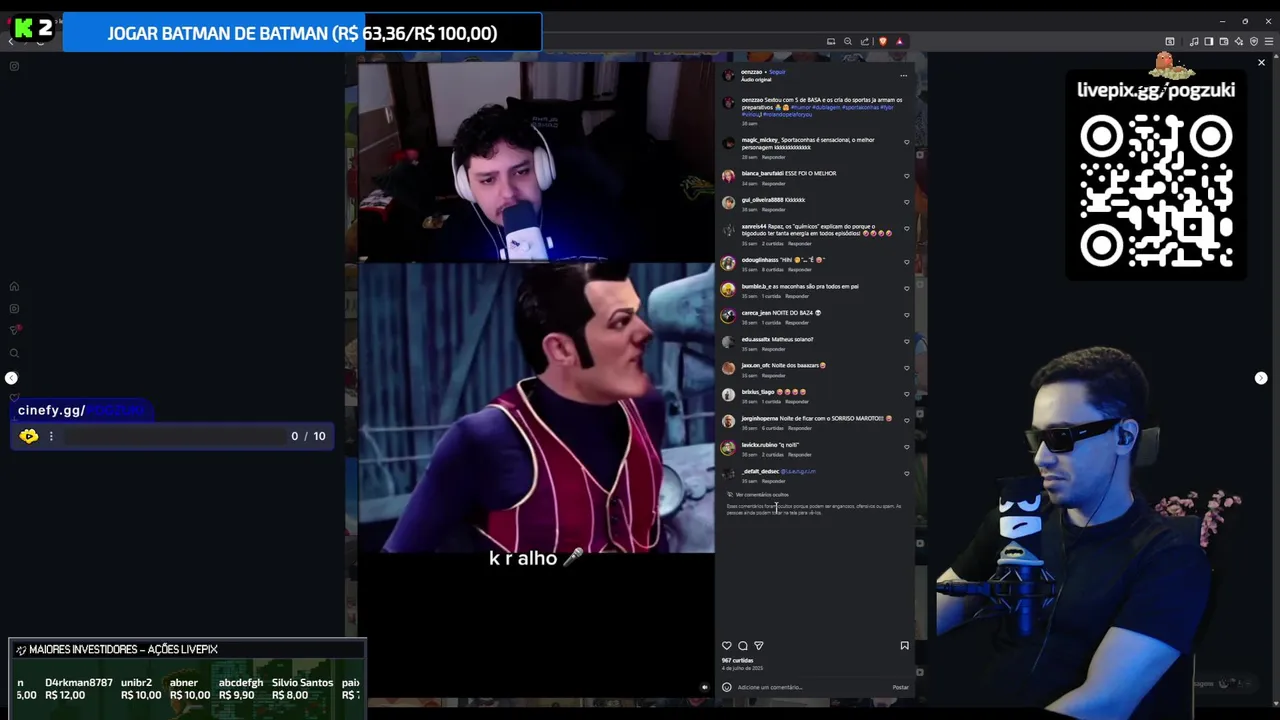The width and height of the screenshot is (1280, 720).
Task: Open Brave Wallet icon in toolbar
Action: 1224,41
